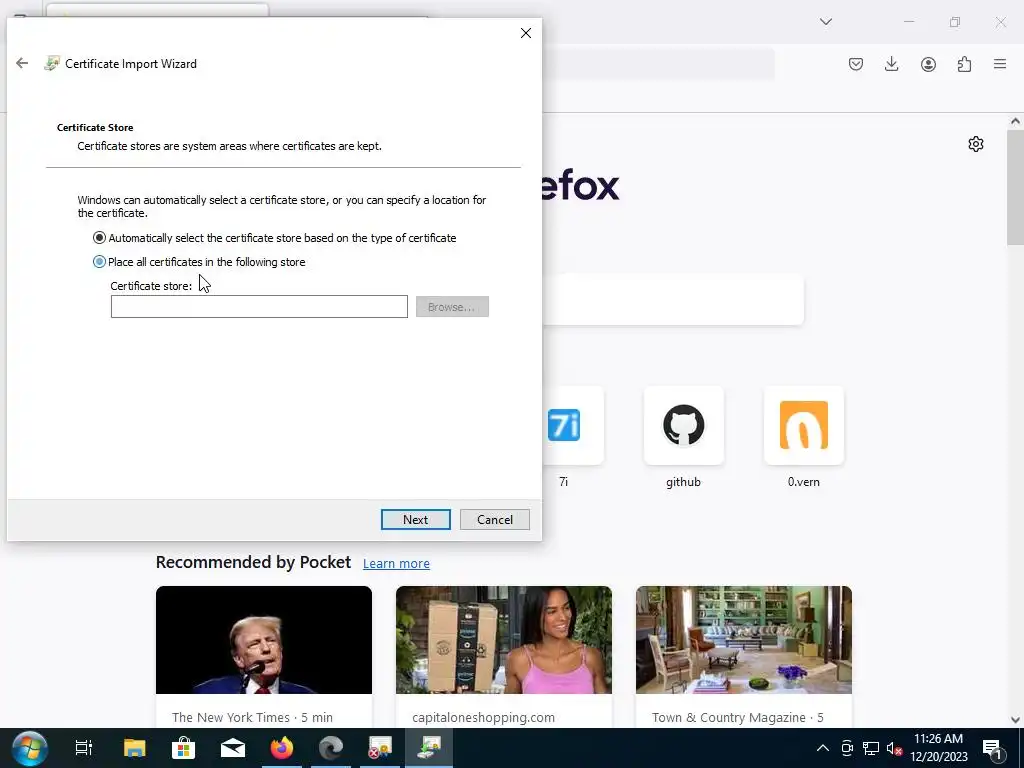
Task: Switch to Certificate Import Wizard taskbar icon
Action: click(429, 748)
